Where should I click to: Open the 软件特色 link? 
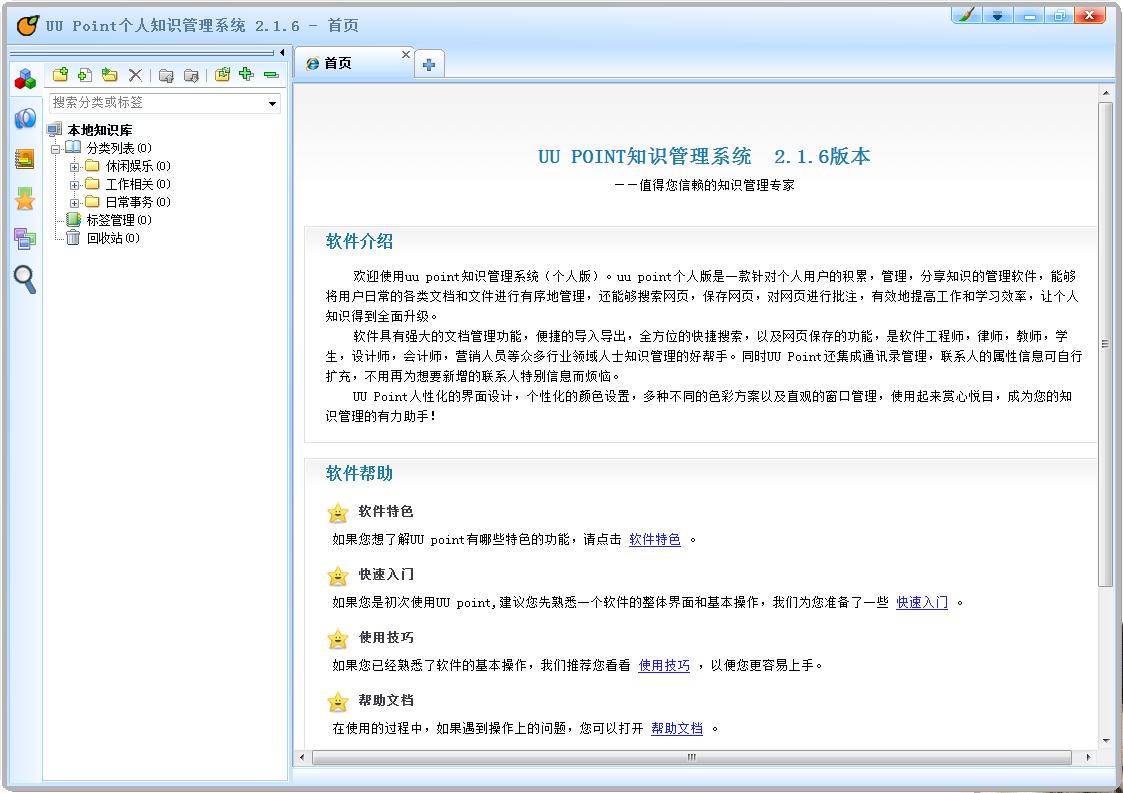pyautogui.click(x=654, y=540)
